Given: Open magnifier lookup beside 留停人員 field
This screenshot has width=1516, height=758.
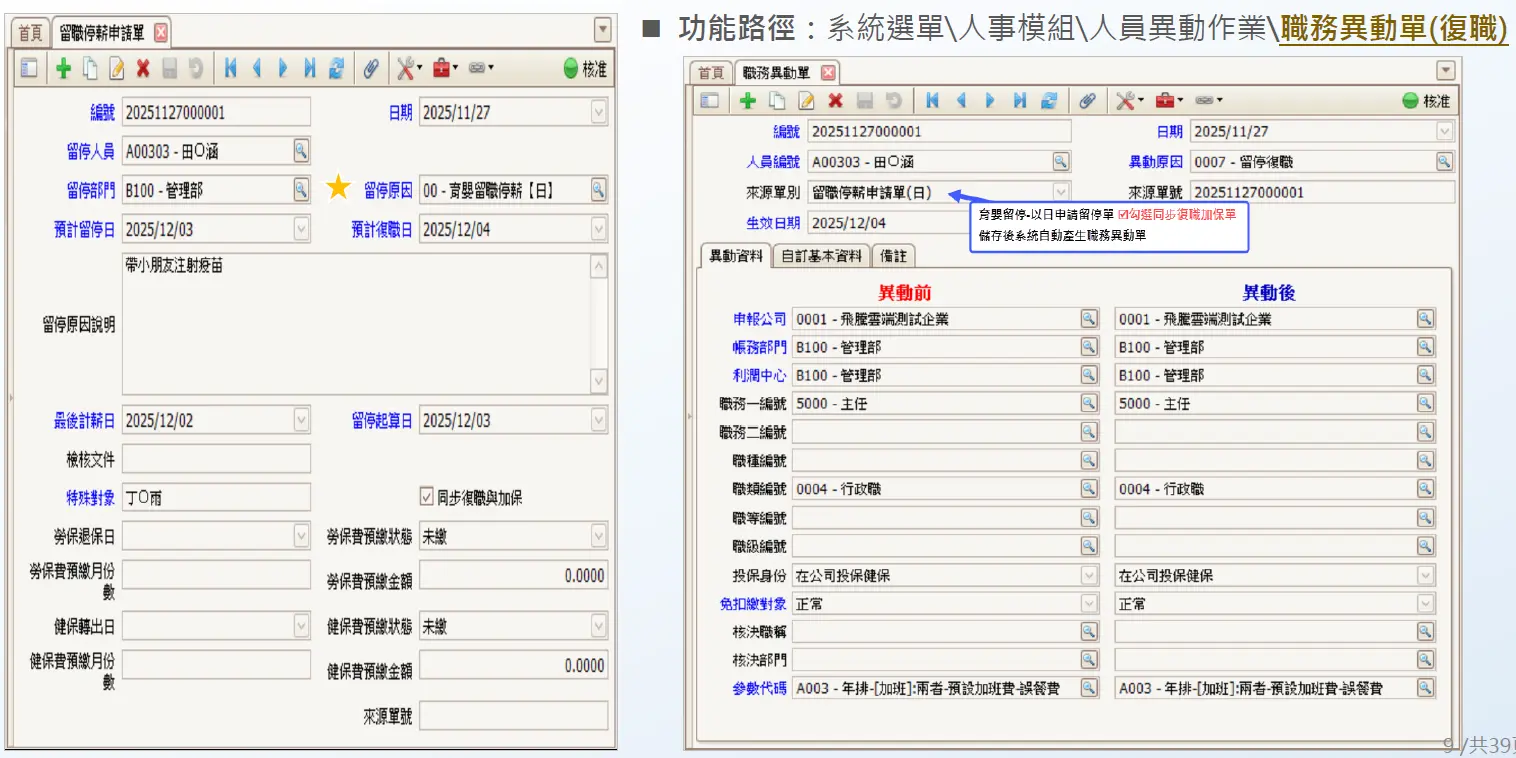Looking at the screenshot, I should pyautogui.click(x=300, y=151).
